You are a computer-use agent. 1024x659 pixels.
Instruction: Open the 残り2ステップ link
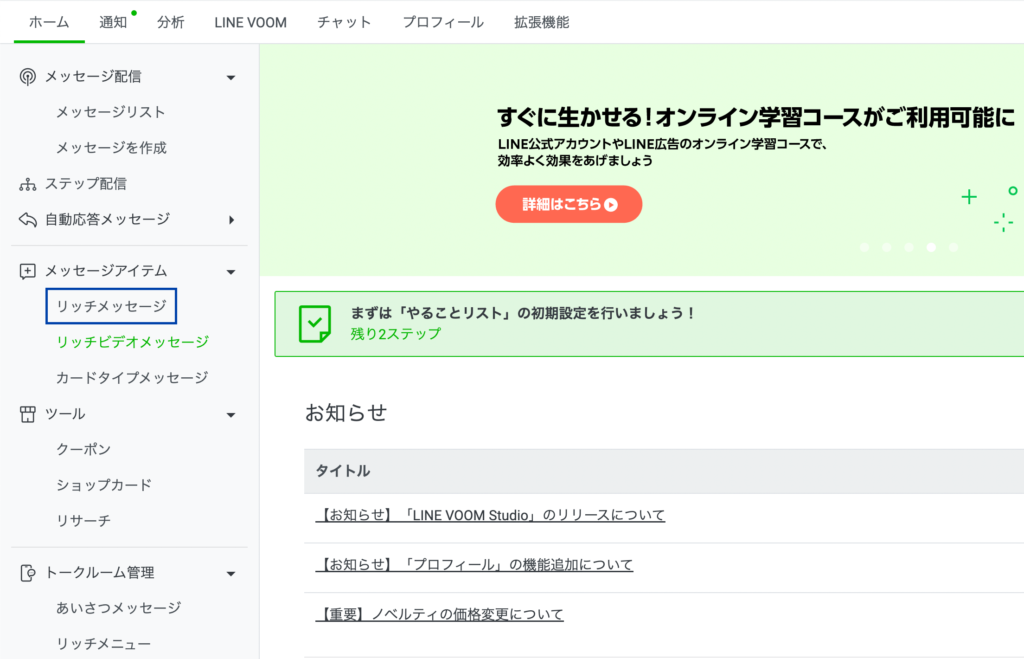pyautogui.click(x=395, y=334)
